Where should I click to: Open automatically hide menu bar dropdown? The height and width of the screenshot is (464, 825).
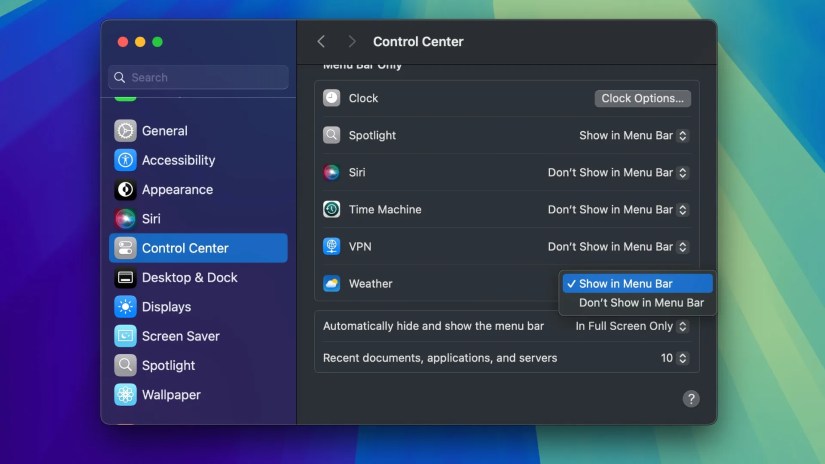pyautogui.click(x=631, y=326)
